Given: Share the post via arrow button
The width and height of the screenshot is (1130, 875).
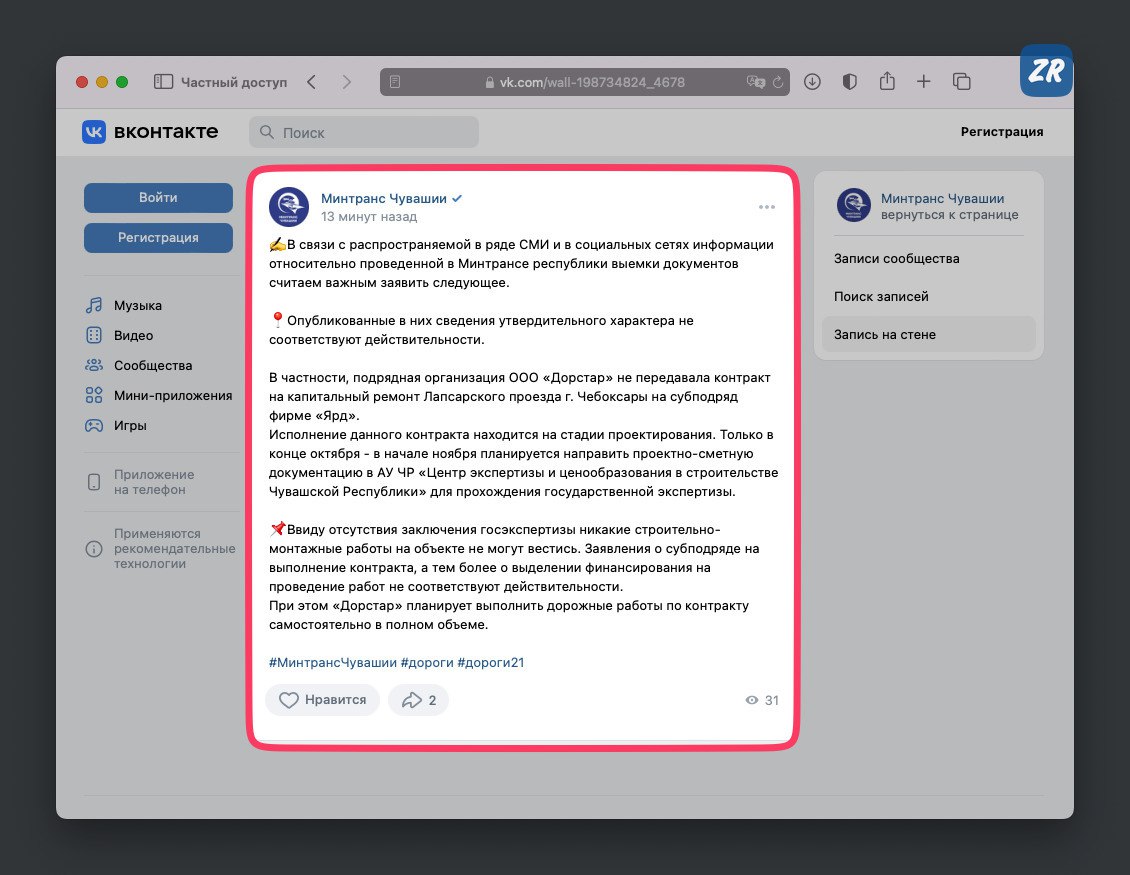Looking at the screenshot, I should click(x=418, y=700).
